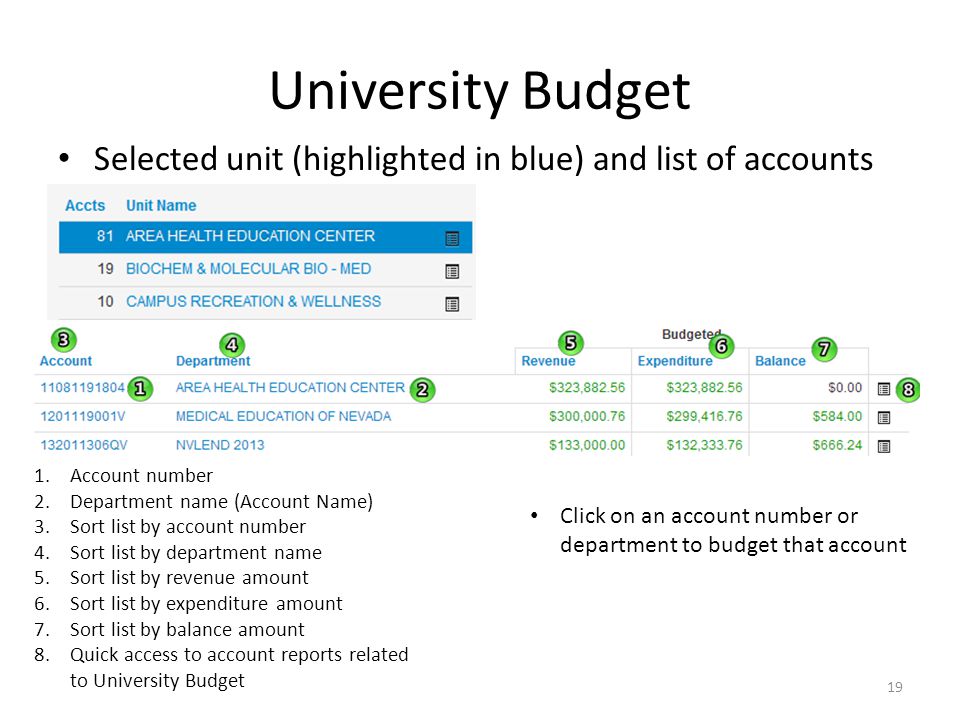Sort list by Account column header
This screenshot has height=720, width=960.
[66, 361]
